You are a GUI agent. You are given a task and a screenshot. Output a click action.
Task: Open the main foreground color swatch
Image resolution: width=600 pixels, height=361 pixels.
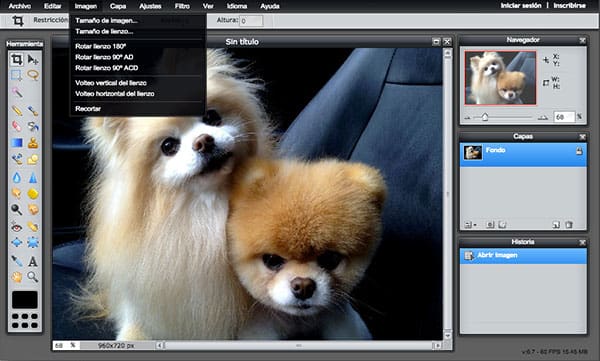pyautogui.click(x=25, y=299)
